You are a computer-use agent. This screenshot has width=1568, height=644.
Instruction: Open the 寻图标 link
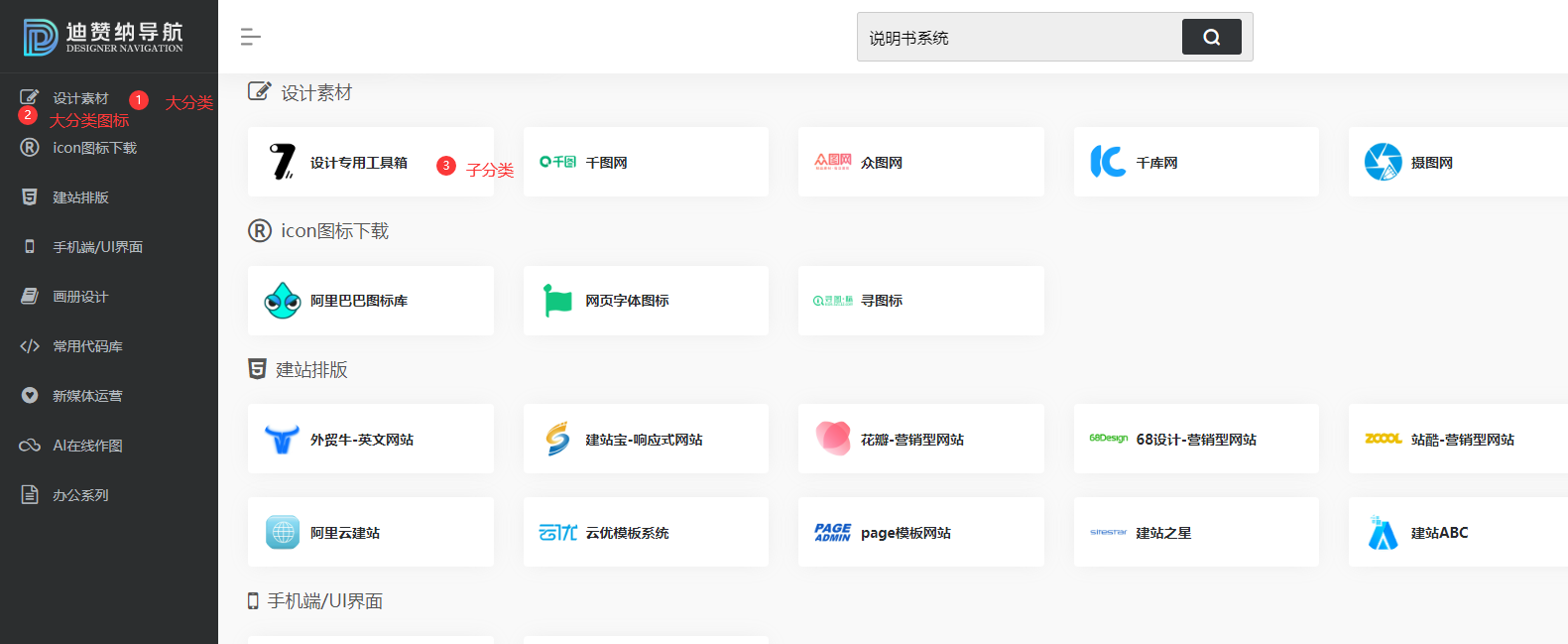click(882, 301)
